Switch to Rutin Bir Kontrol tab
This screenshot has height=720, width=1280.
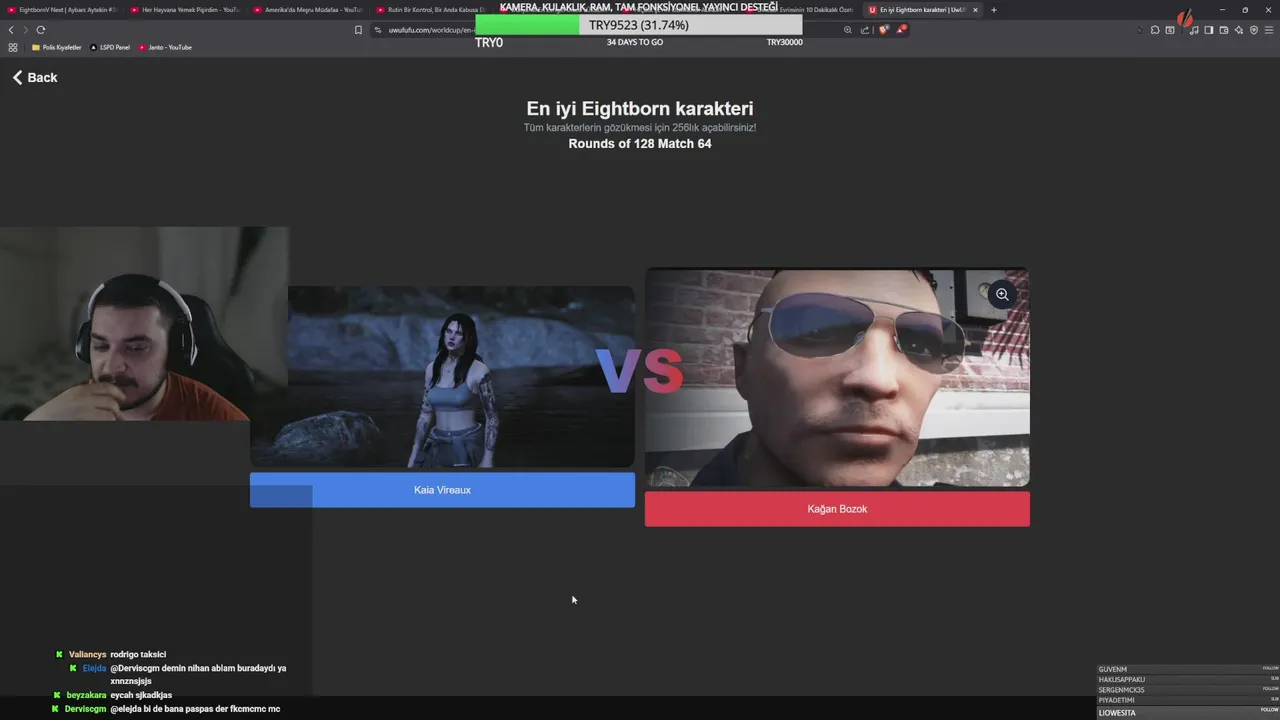pyautogui.click(x=430, y=10)
